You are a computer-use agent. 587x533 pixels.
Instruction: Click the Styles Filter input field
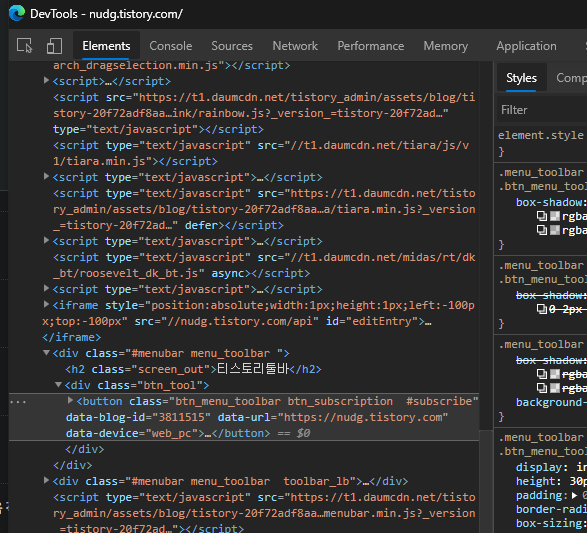click(542, 110)
